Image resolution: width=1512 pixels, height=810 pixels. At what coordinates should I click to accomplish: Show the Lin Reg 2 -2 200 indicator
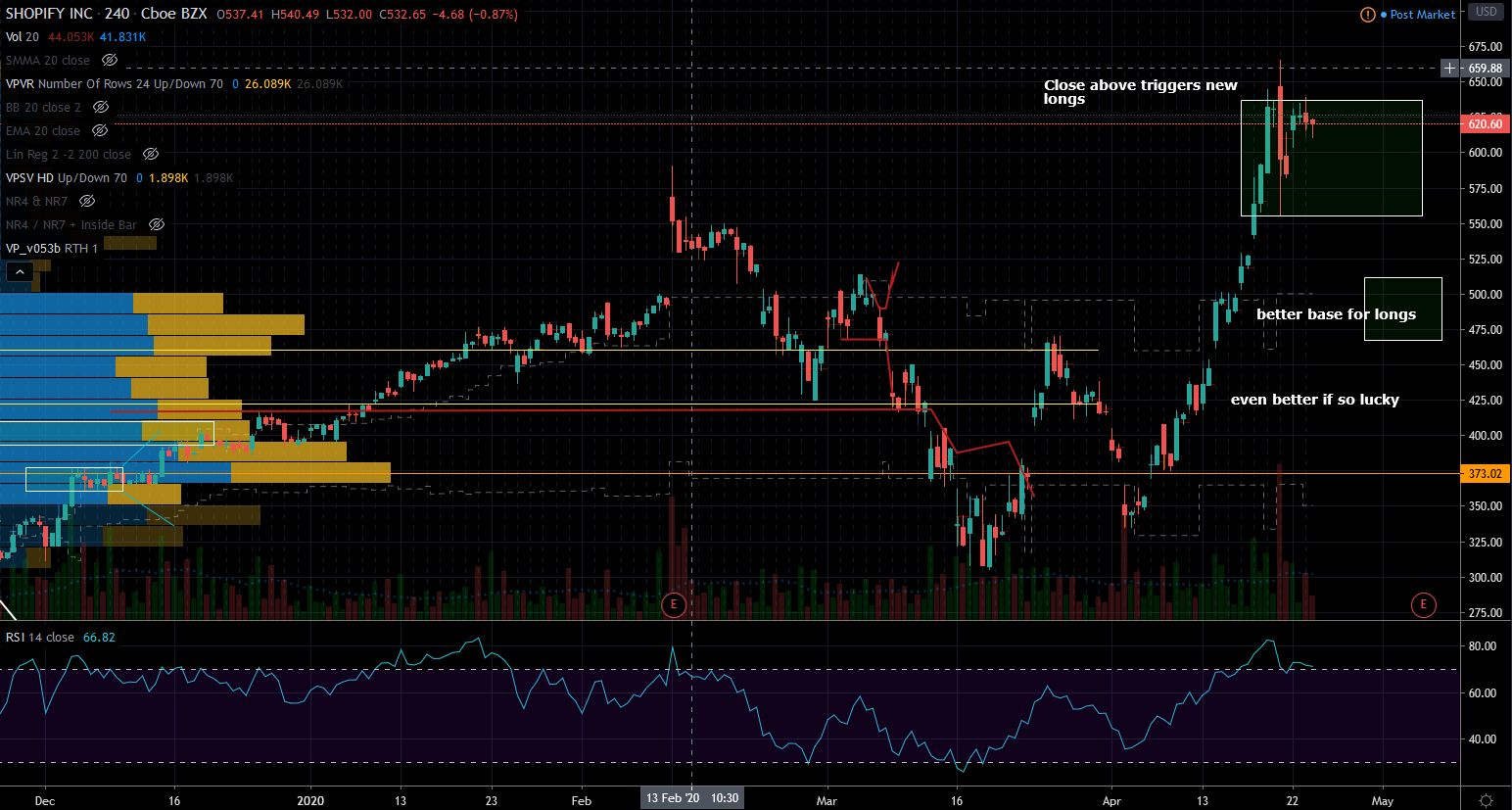150,155
